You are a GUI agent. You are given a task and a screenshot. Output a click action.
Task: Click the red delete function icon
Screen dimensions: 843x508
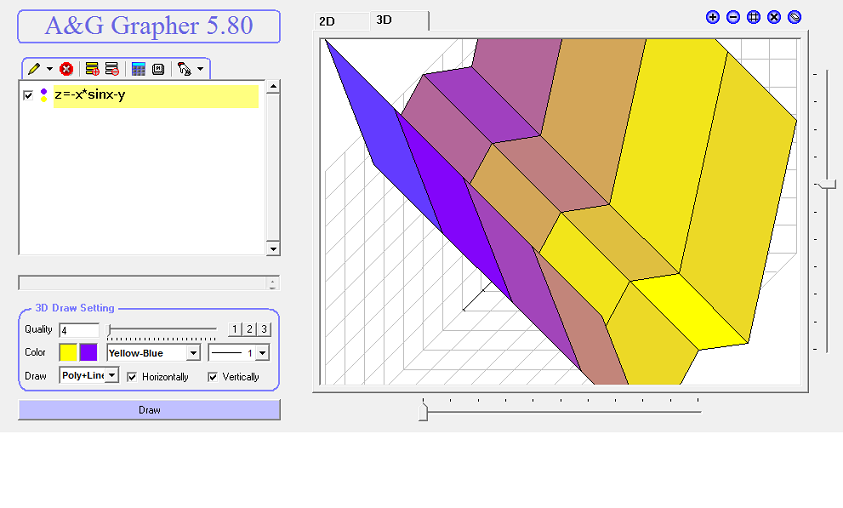(66, 69)
